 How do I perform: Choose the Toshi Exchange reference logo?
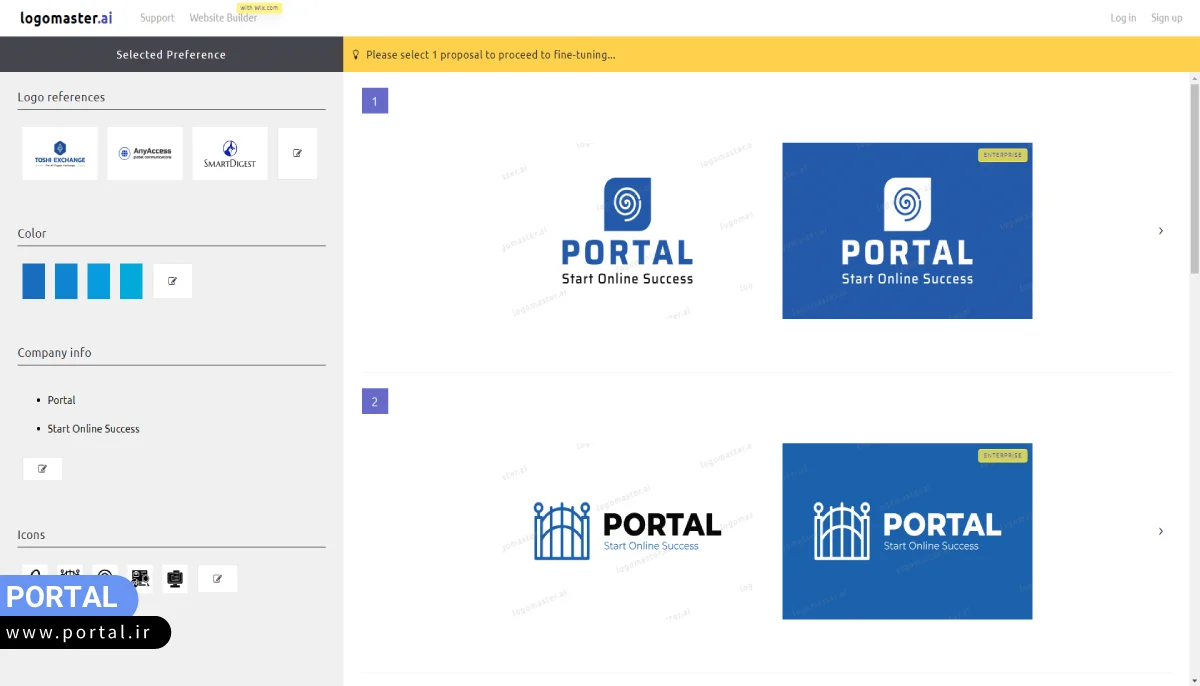[x=60, y=153]
